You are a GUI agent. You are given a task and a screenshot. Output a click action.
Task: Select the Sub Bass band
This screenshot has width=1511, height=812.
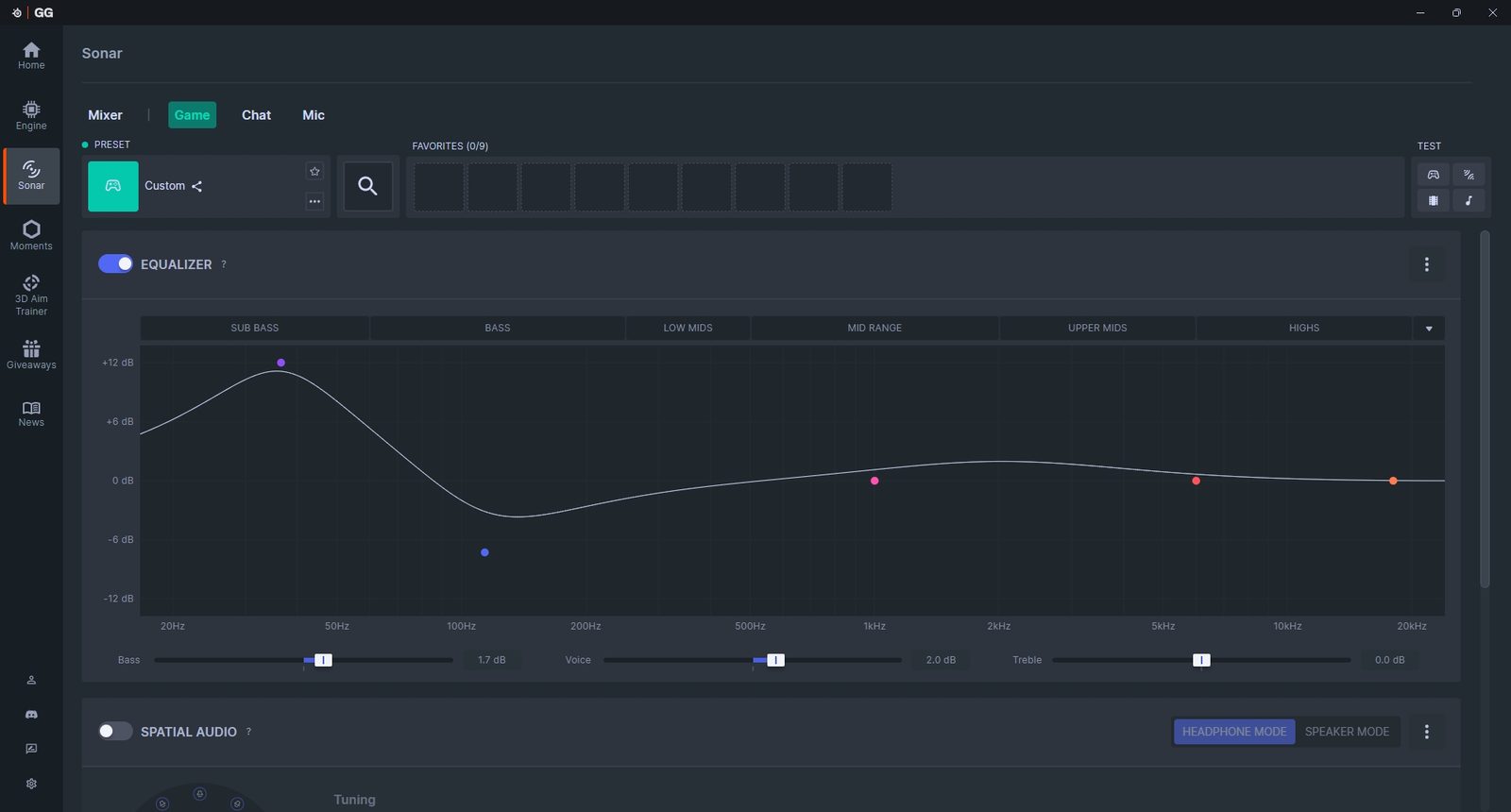(x=255, y=329)
